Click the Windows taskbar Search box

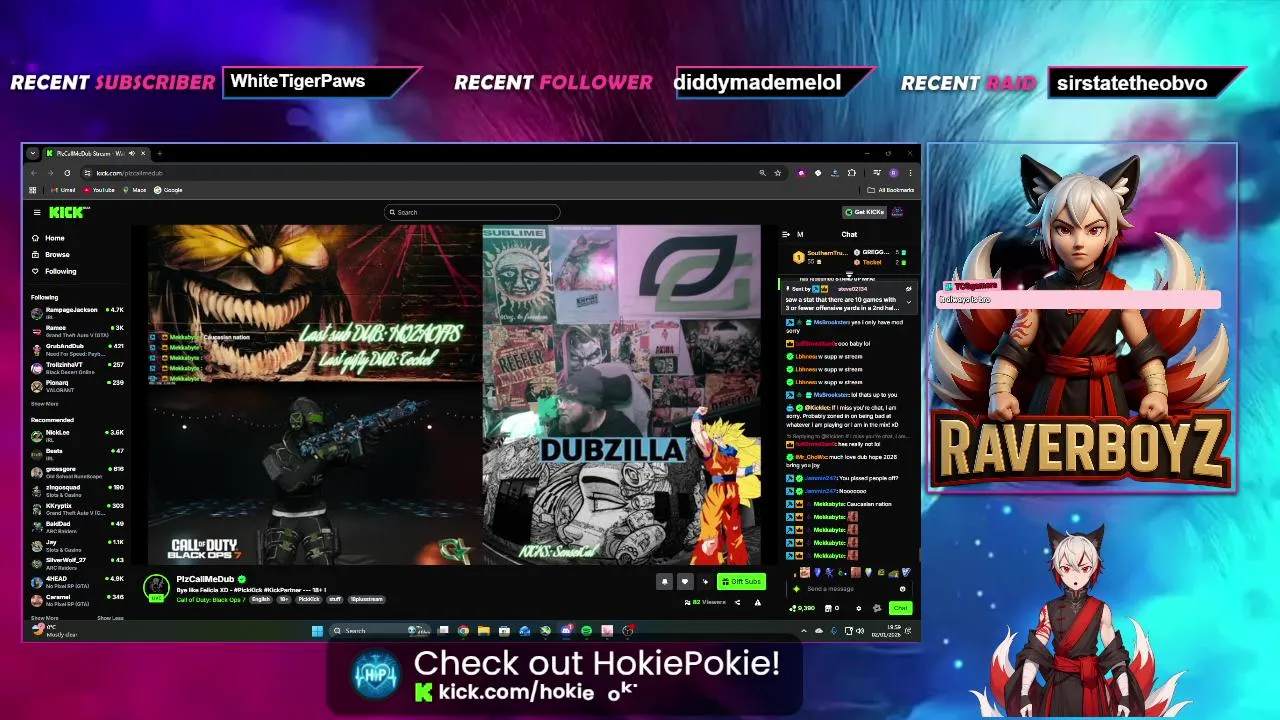(x=380, y=631)
